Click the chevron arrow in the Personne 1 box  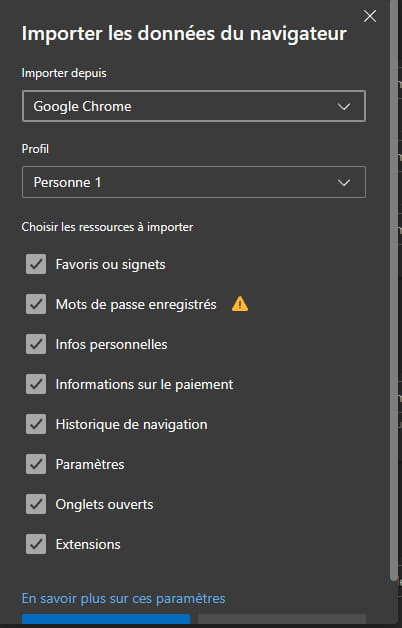coord(344,183)
